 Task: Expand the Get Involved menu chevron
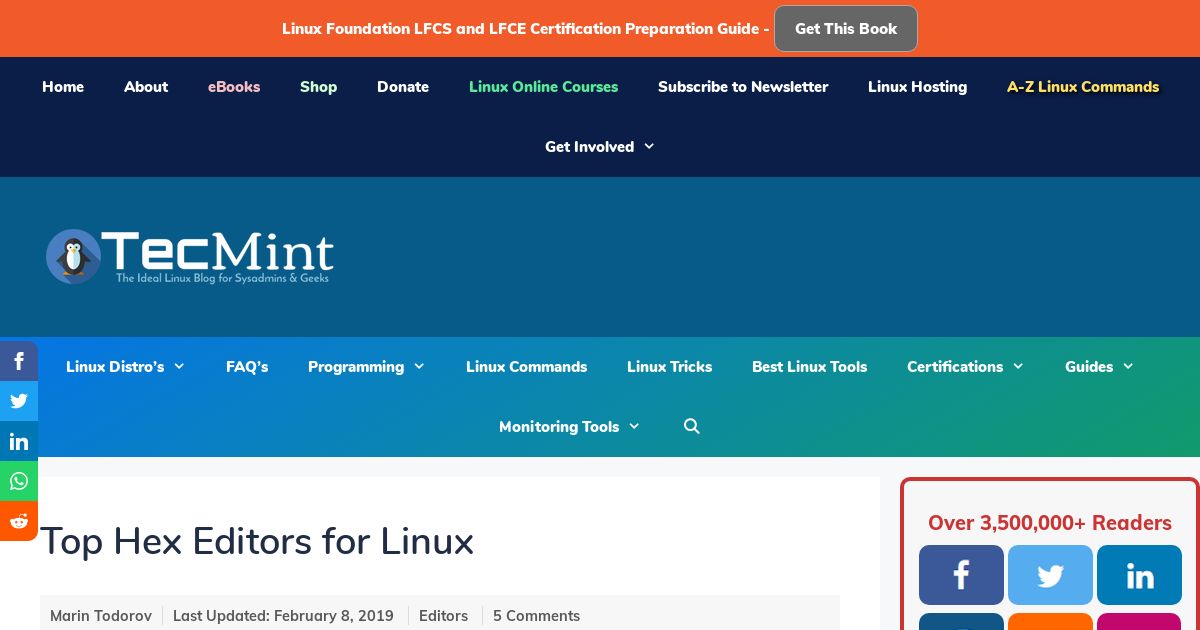pyautogui.click(x=649, y=146)
